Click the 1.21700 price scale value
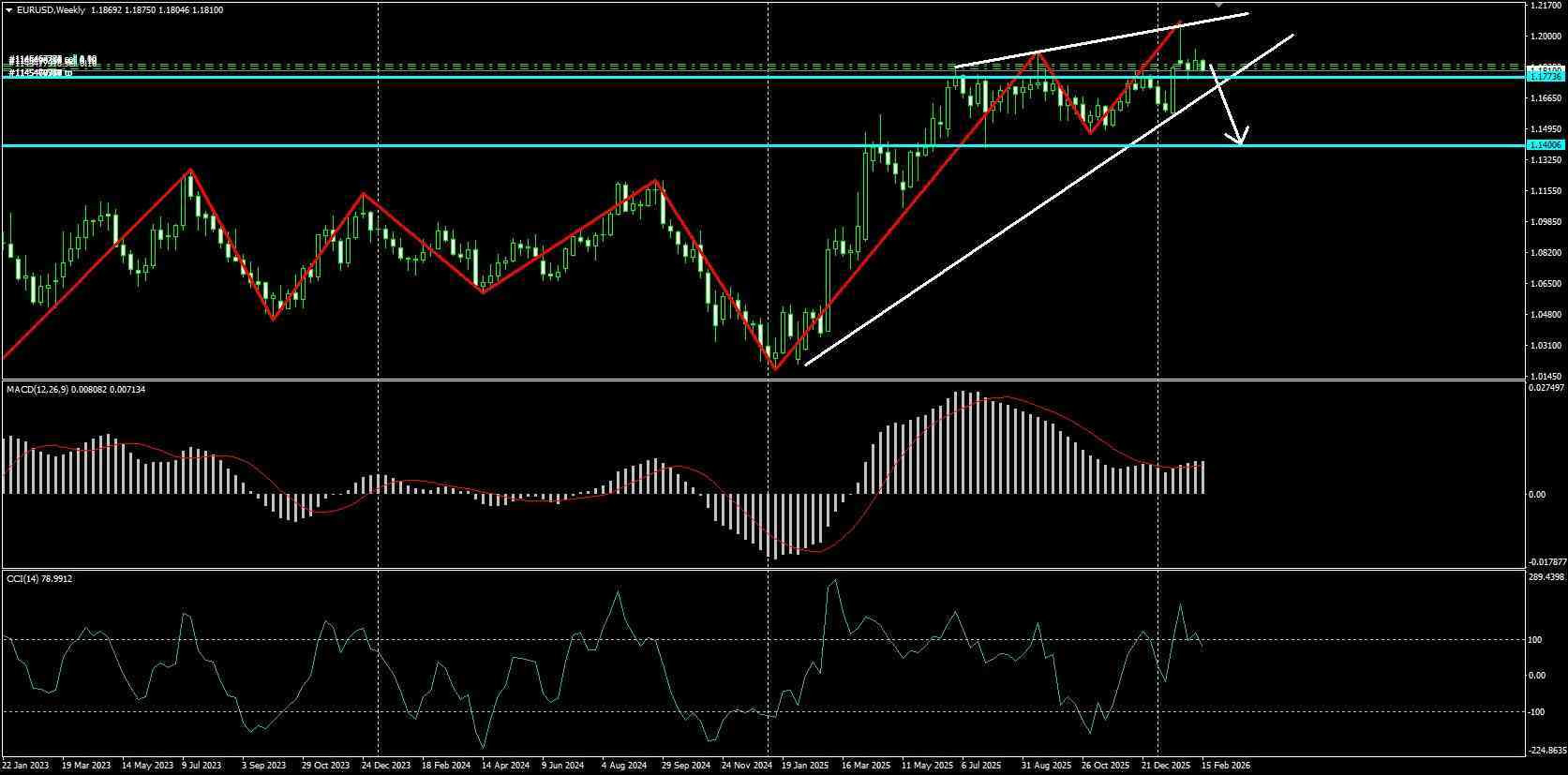Screen dimensions: 1568x775 pyautogui.click(x=1544, y=6)
